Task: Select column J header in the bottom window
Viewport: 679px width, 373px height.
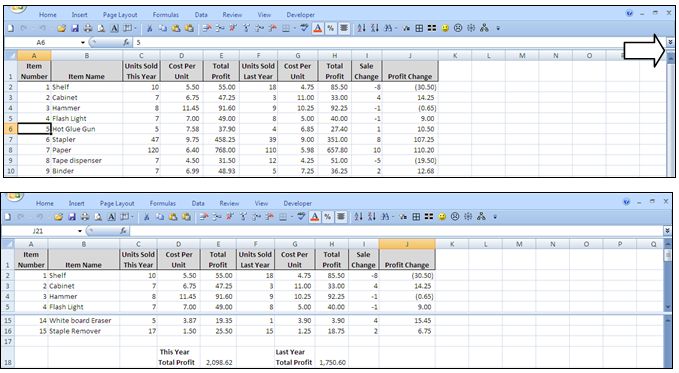Action: coord(407,244)
